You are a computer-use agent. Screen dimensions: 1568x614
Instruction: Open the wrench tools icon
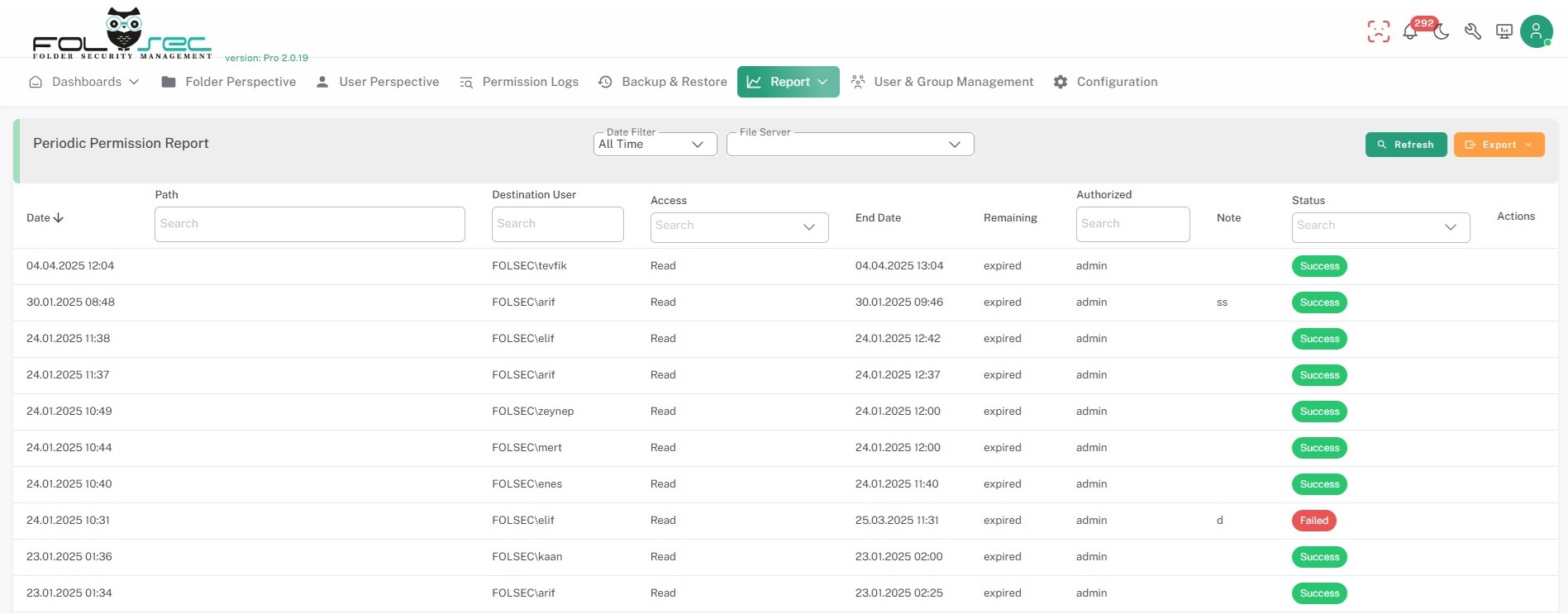tap(1473, 32)
